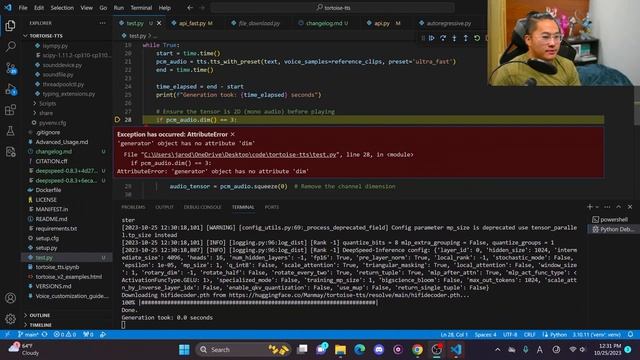Open Visual Studio Code from taskbar
This screenshot has width=640, height=360.
[456, 349]
